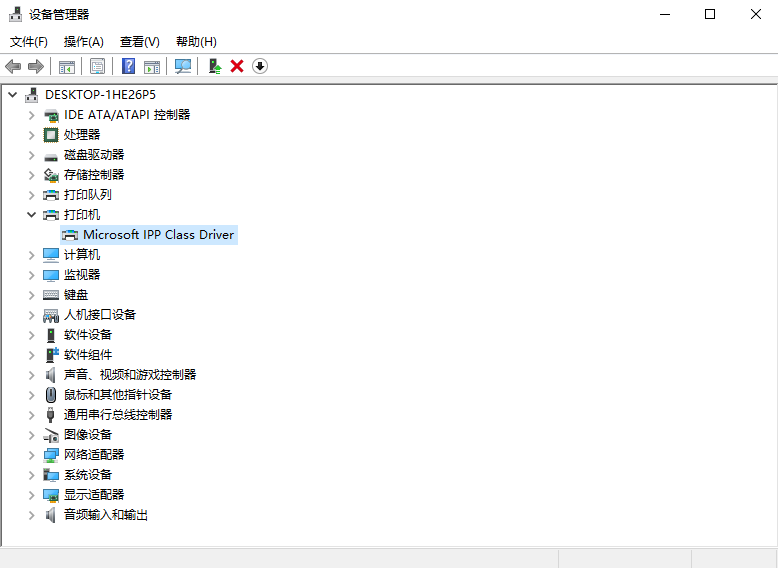Viewport: 778px width, 568px height.
Task: Select the 磁盘驱动器 tree item
Action: 94,154
